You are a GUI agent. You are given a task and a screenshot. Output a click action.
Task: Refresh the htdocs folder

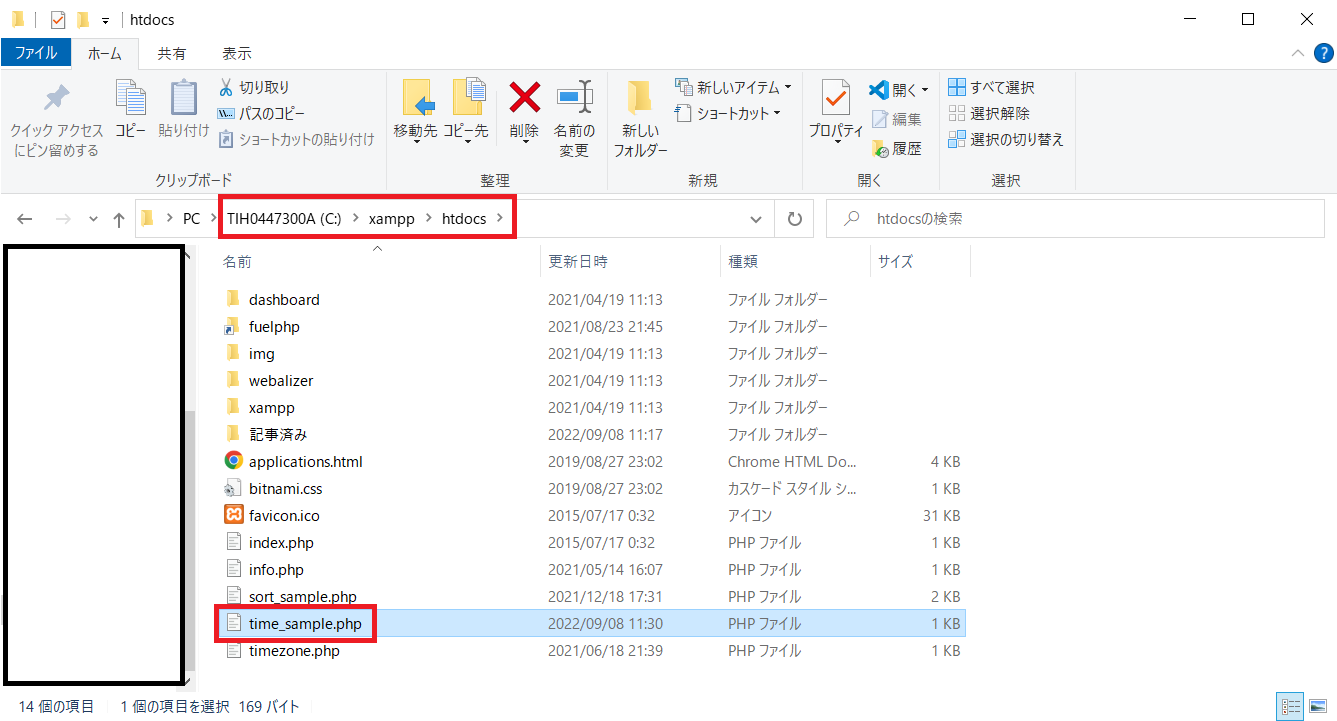pyautogui.click(x=795, y=219)
